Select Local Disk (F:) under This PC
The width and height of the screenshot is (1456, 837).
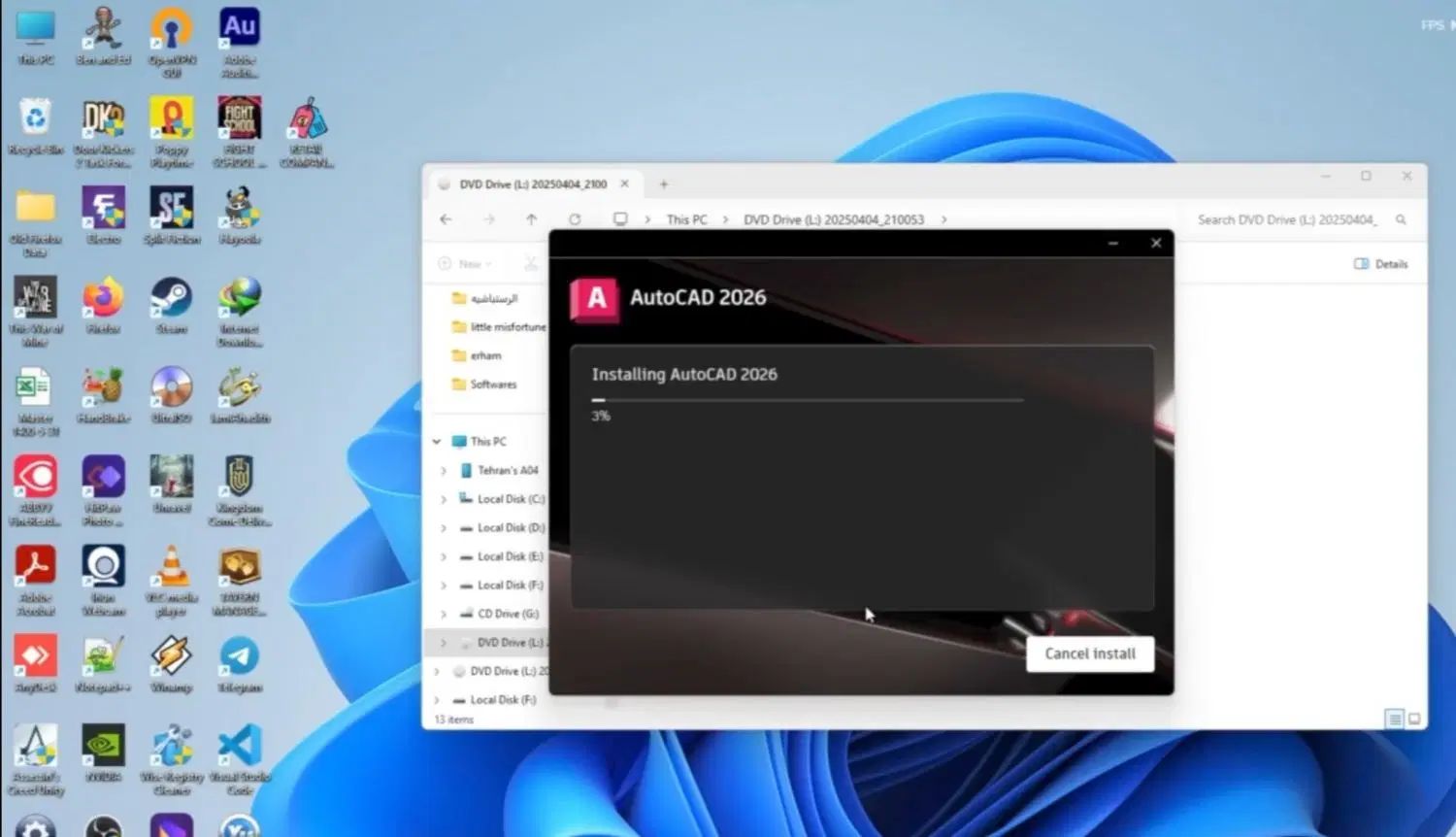[x=501, y=586]
